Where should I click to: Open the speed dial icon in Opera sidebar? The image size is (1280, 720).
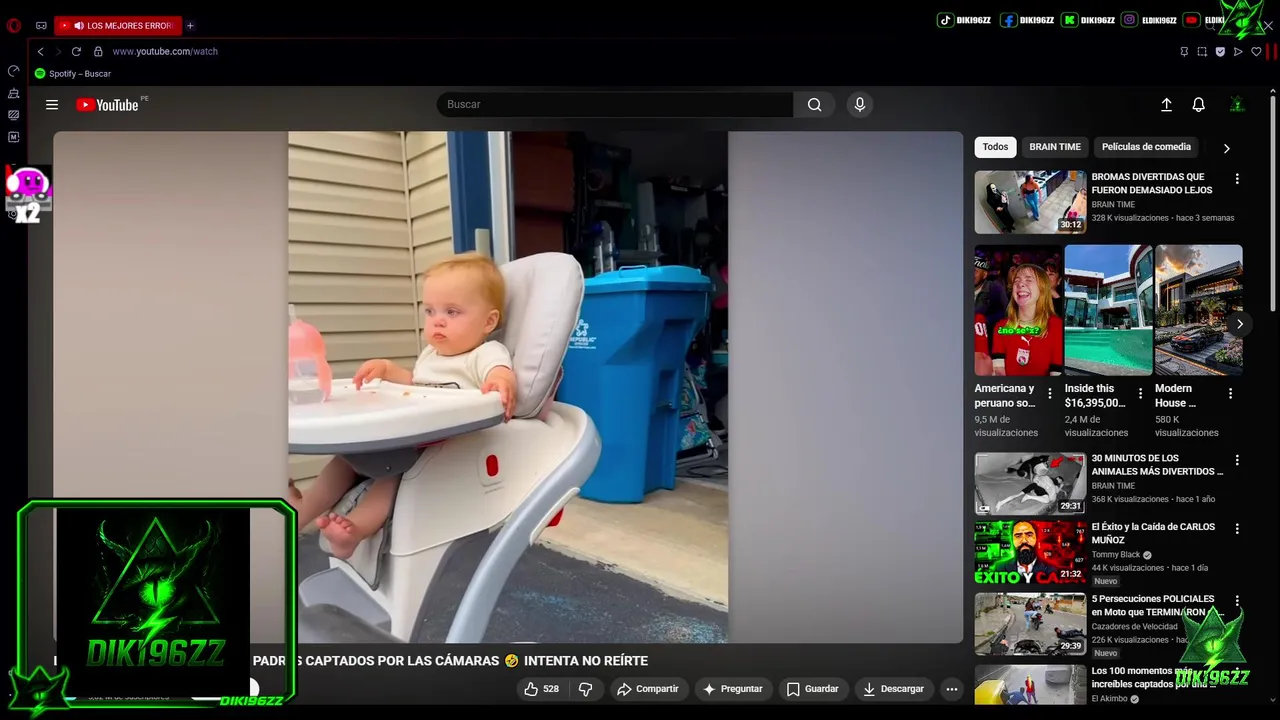tap(14, 71)
